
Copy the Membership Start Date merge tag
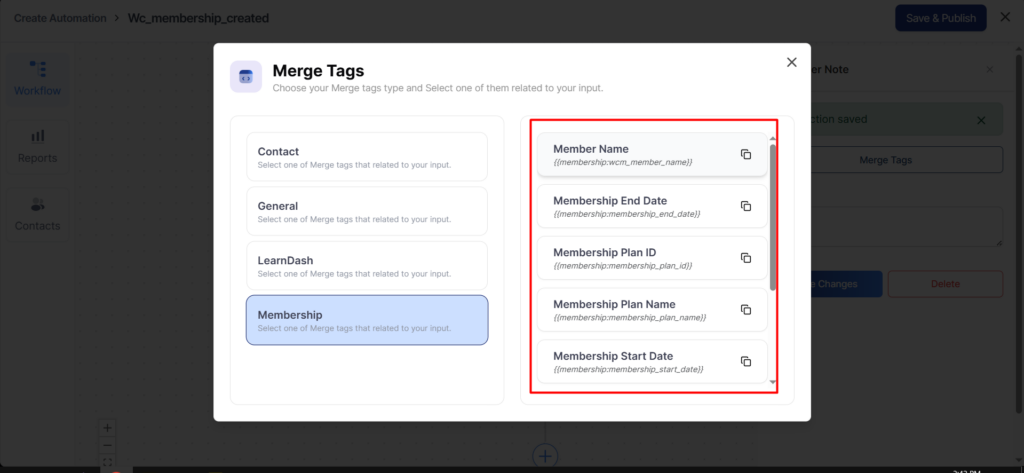pyautogui.click(x=745, y=362)
